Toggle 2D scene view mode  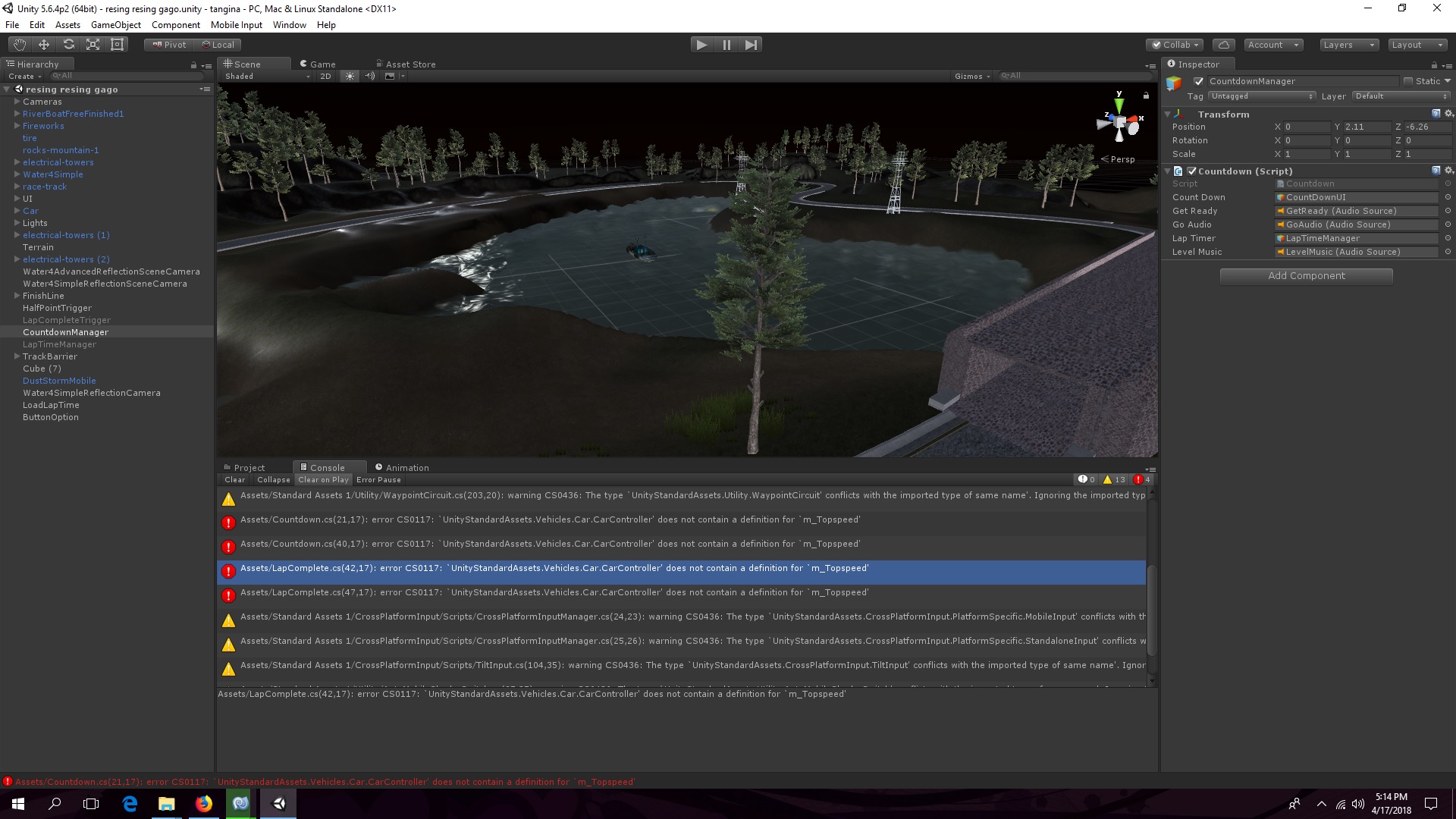click(x=325, y=76)
